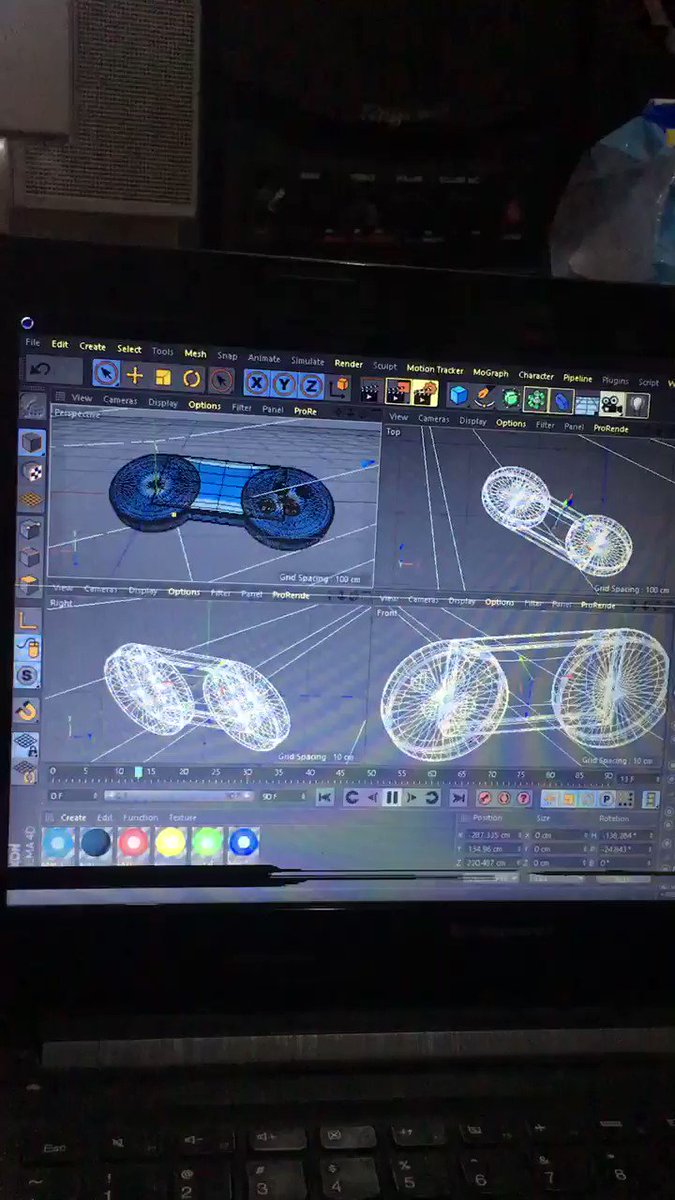Toggle Enable Snap S icon
The width and height of the screenshot is (675, 1200).
pyautogui.click(x=28, y=677)
